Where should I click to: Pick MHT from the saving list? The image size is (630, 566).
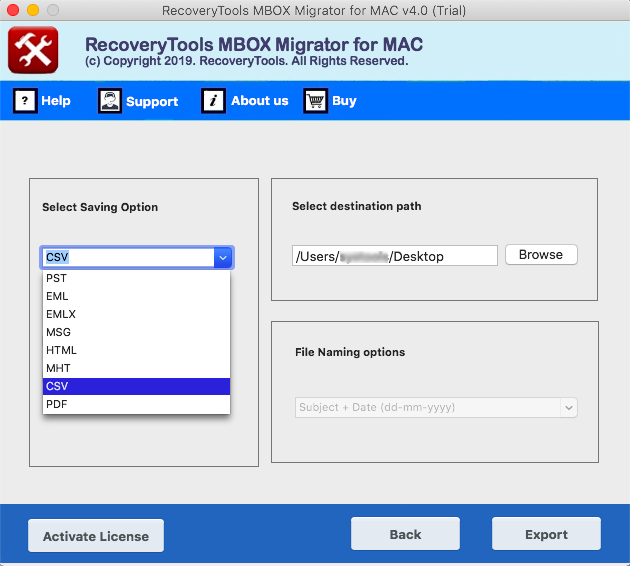[136, 368]
